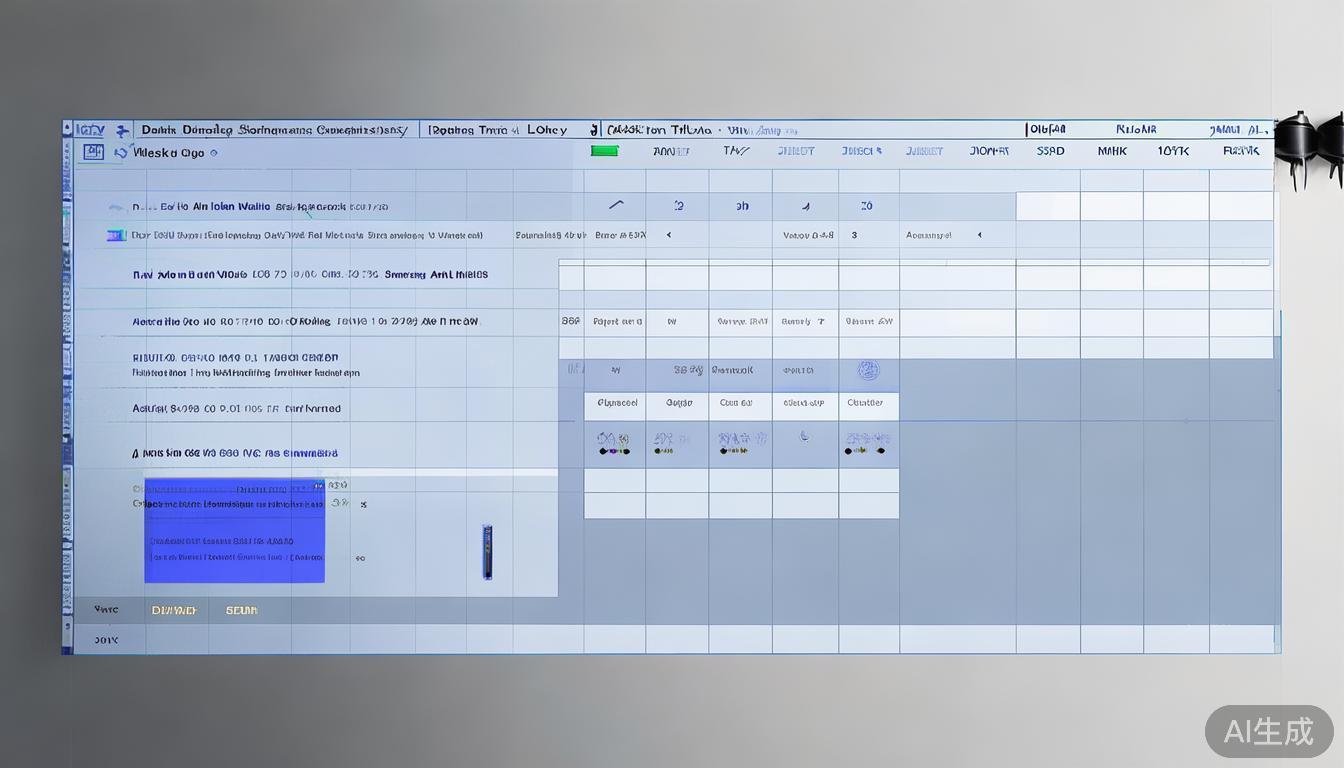
Task: Click the vertical dark blue slider bar
Action: (486, 551)
